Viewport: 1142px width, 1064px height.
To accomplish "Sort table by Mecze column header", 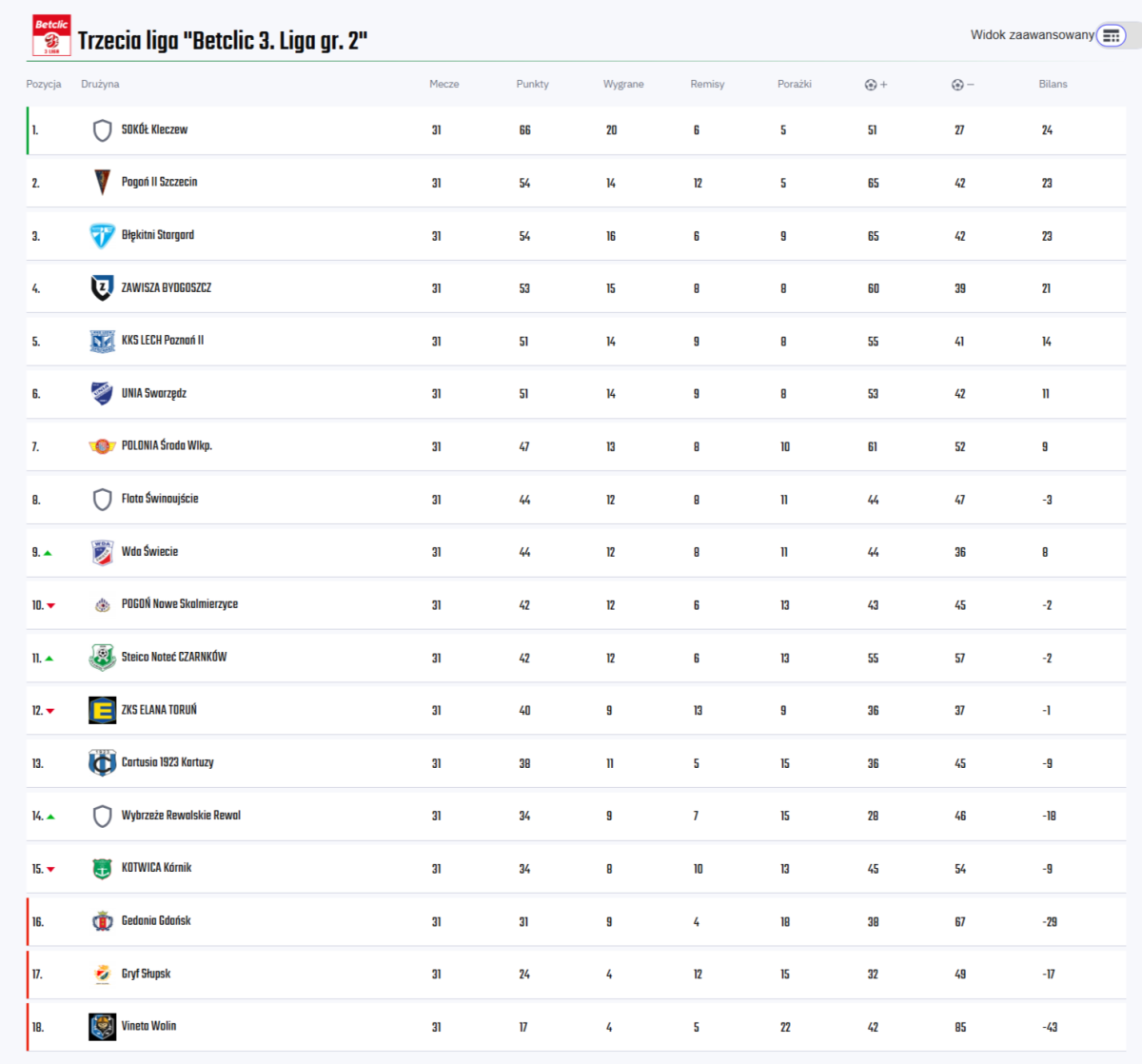I will tap(443, 84).
